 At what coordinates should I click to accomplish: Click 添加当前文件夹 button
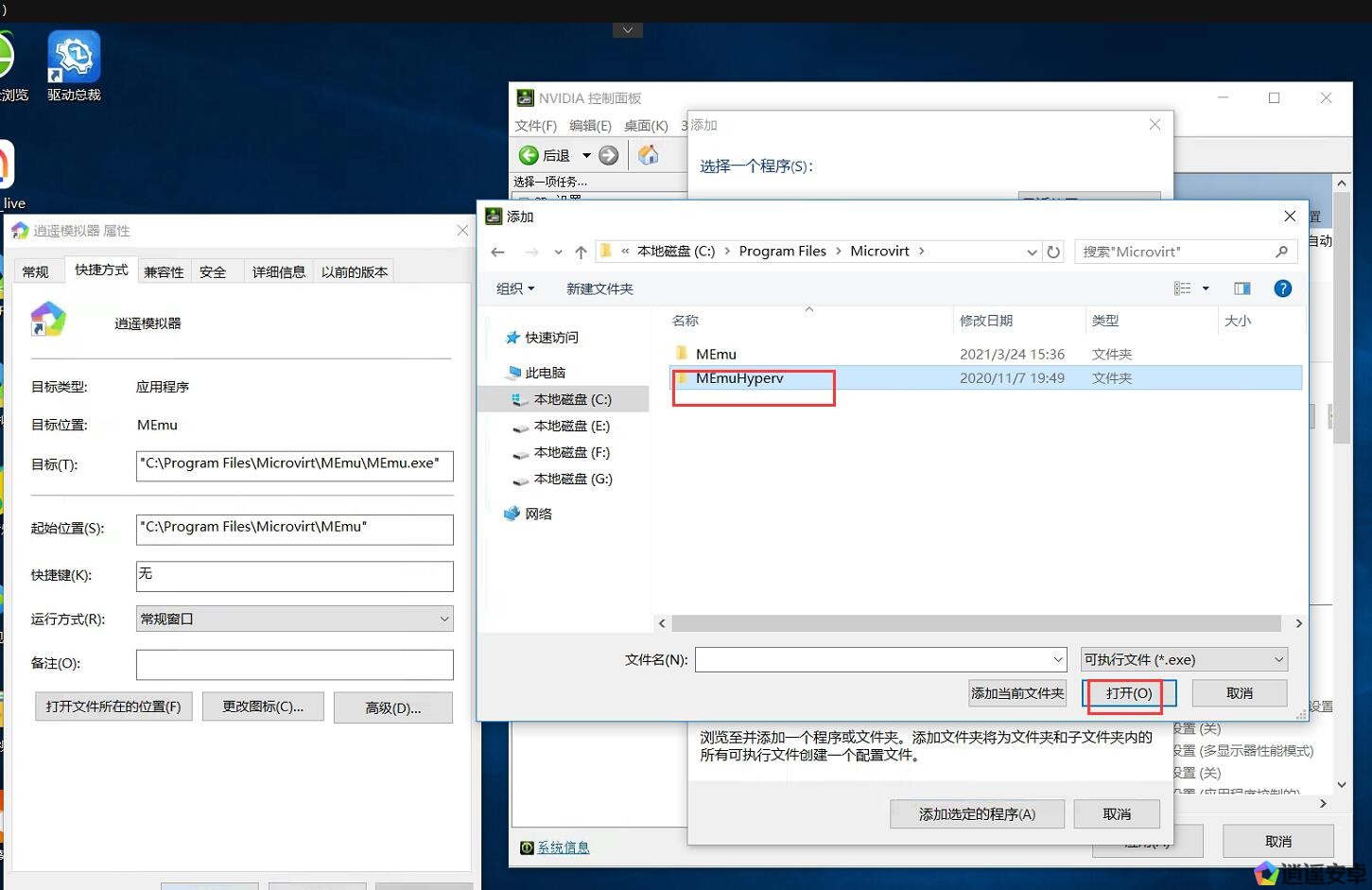click(1017, 693)
